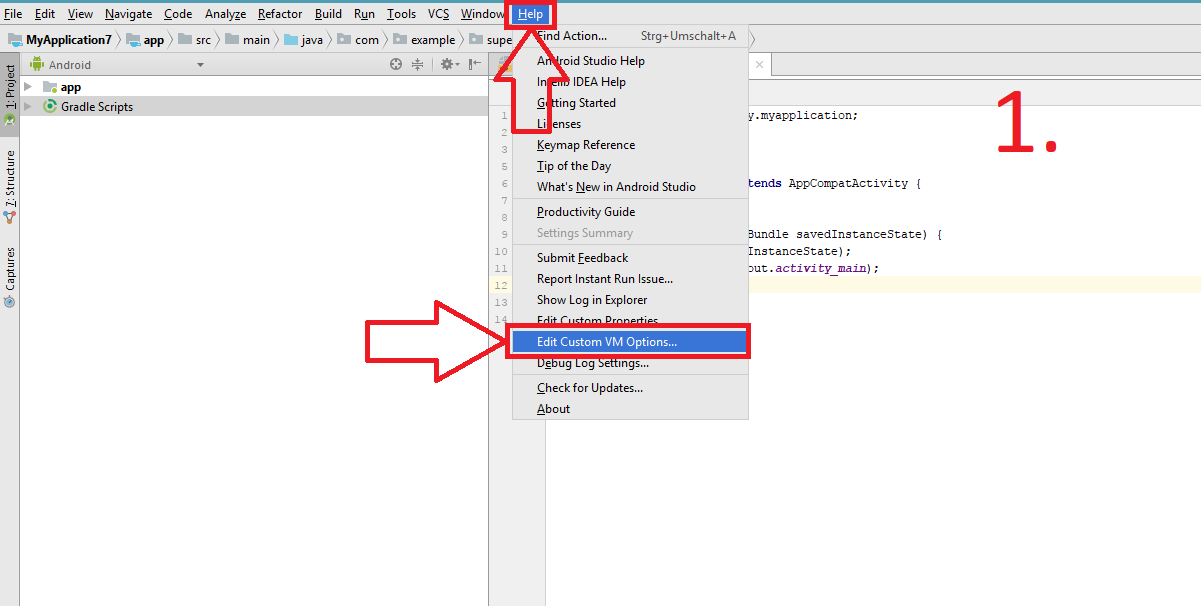Click the main breadcrumb folder

[x=248, y=40]
